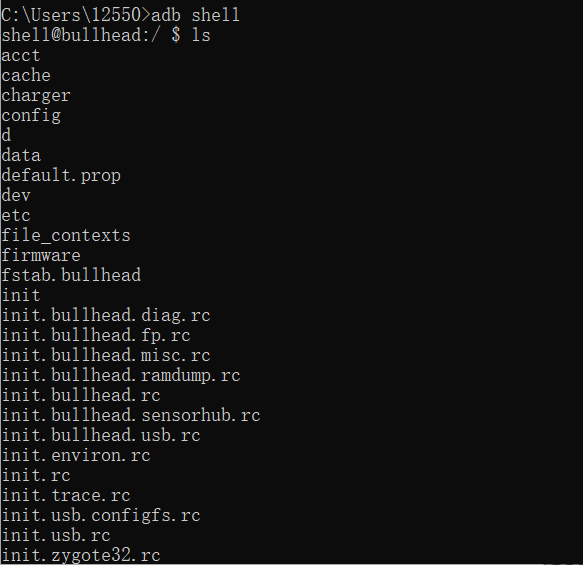Click the 'init.zygote32.rc' last line
This screenshot has height=565, width=583.
click(x=81, y=556)
